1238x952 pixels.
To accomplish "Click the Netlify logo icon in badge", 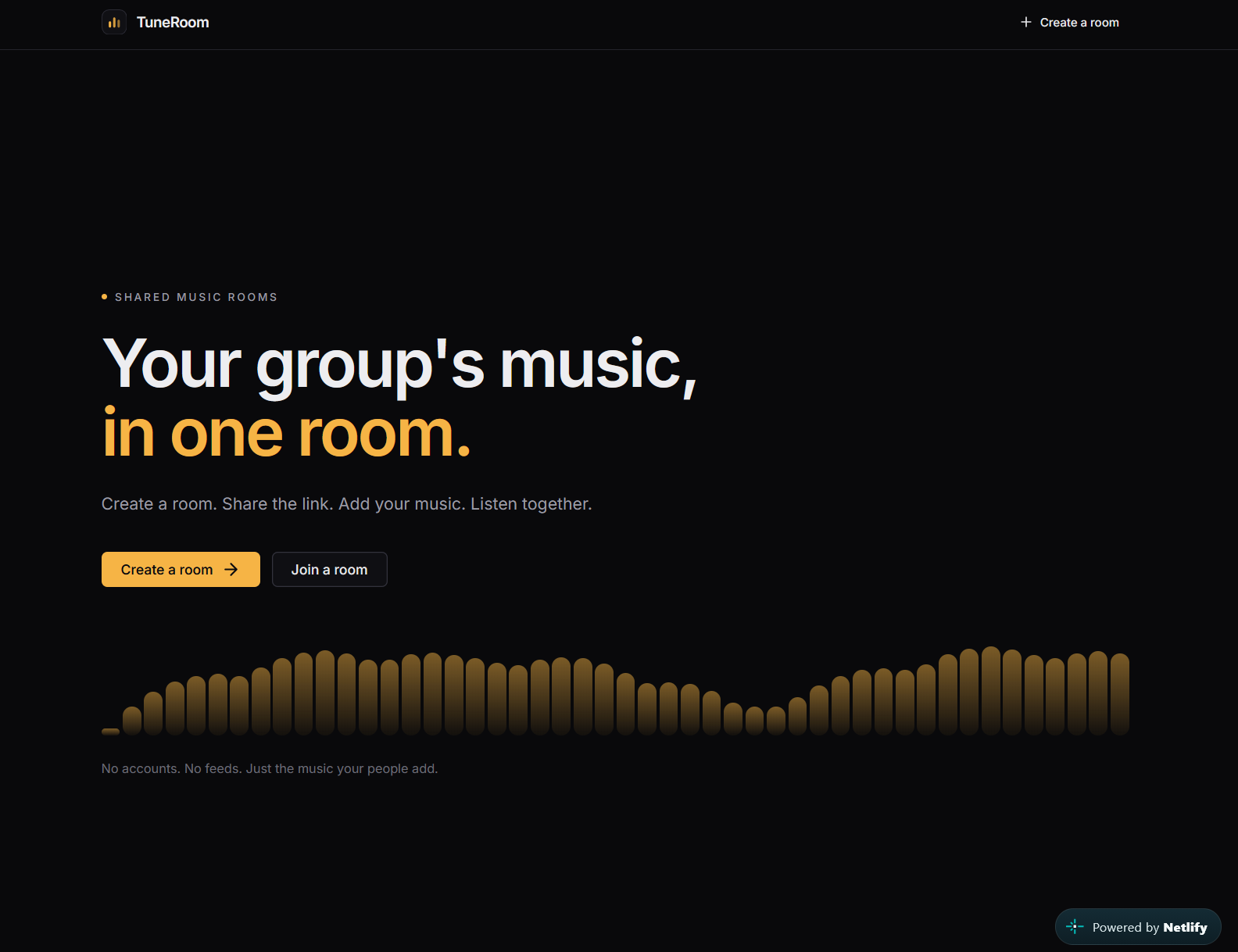I will click(x=1075, y=927).
